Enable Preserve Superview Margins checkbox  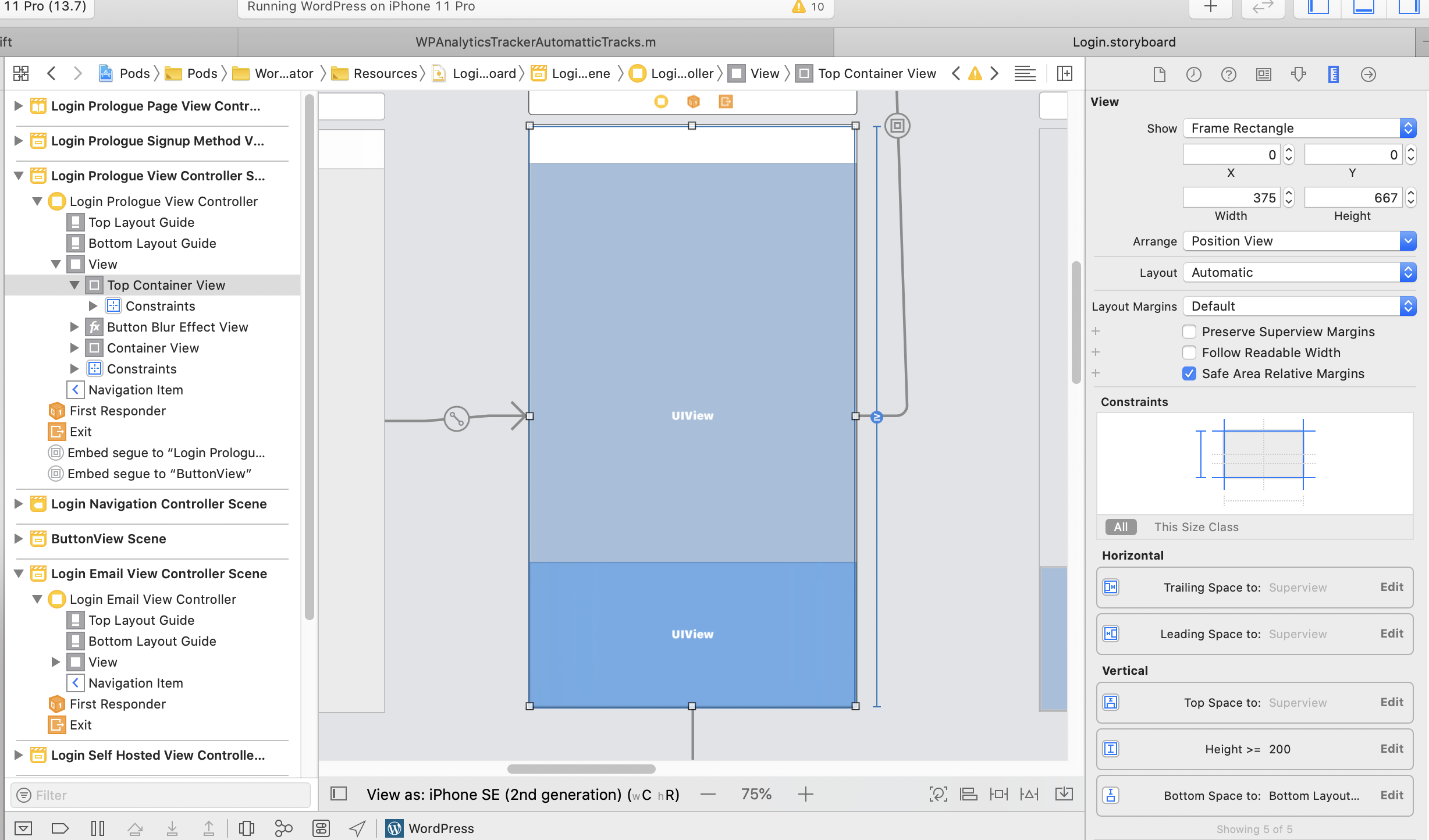1189,332
